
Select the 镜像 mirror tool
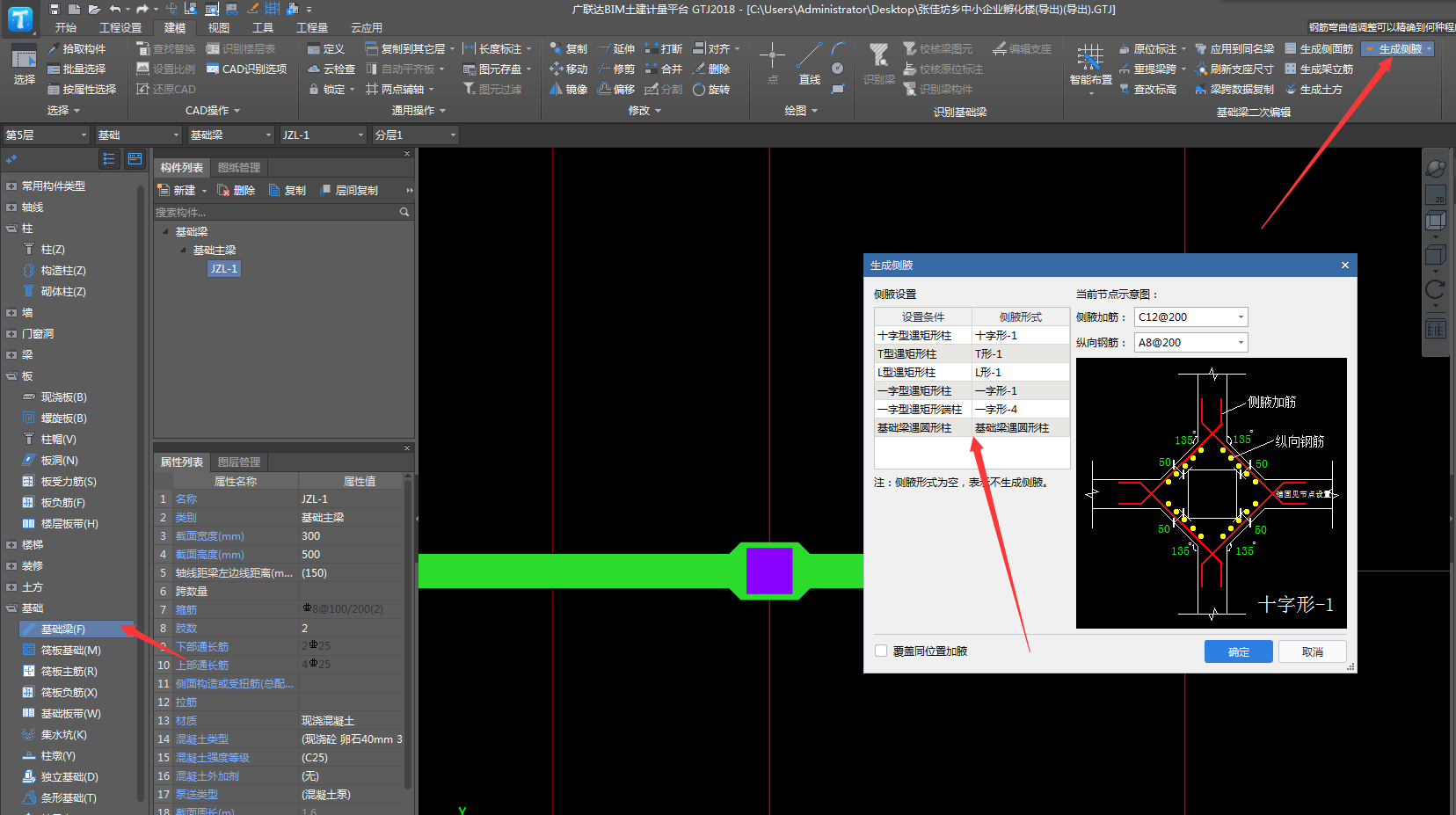pyautogui.click(x=568, y=90)
